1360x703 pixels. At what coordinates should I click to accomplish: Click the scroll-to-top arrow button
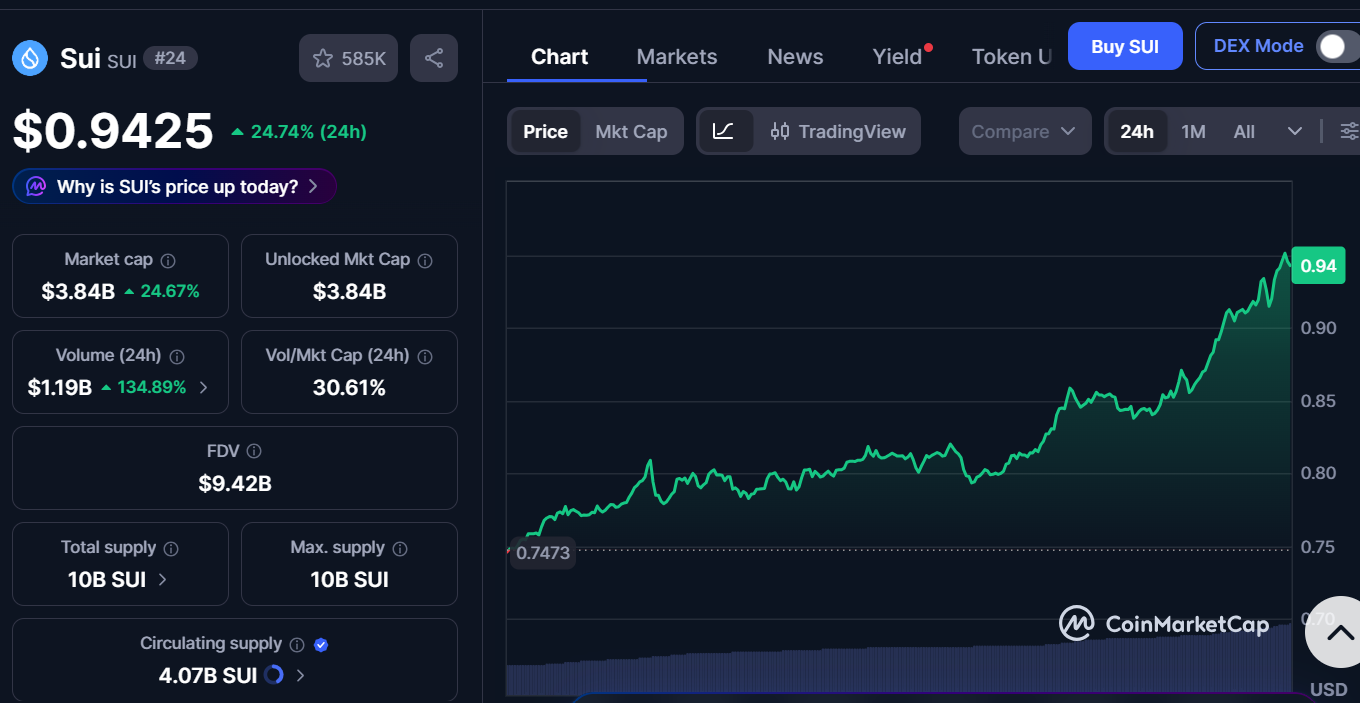pyautogui.click(x=1338, y=632)
